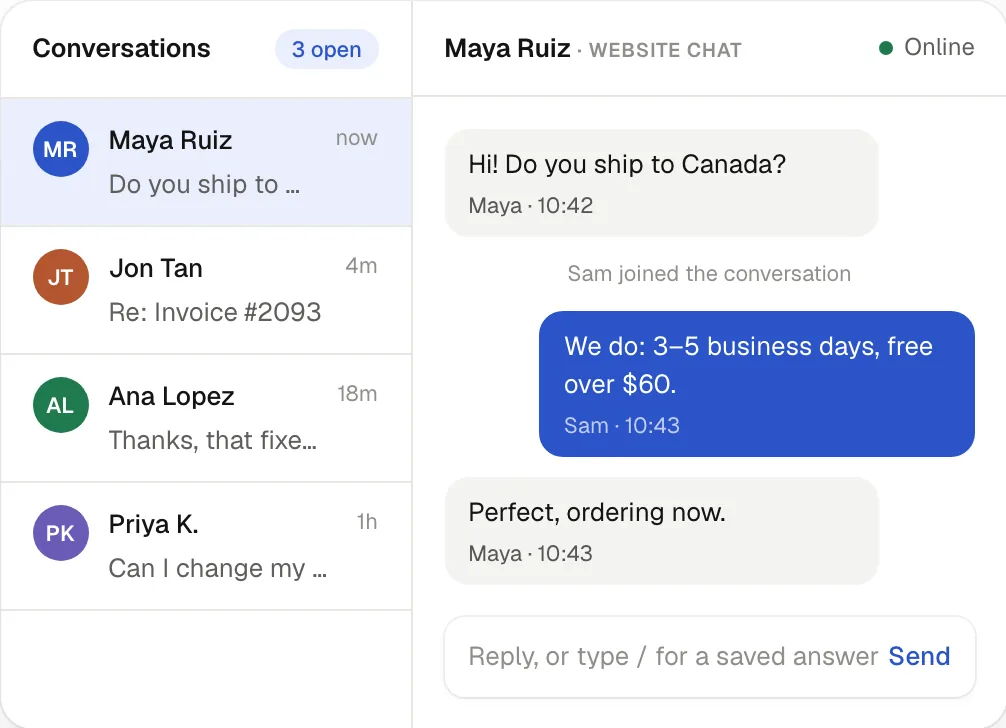This screenshot has height=728, width=1006.
Task: Focus the reply input field
Action: click(x=710, y=657)
